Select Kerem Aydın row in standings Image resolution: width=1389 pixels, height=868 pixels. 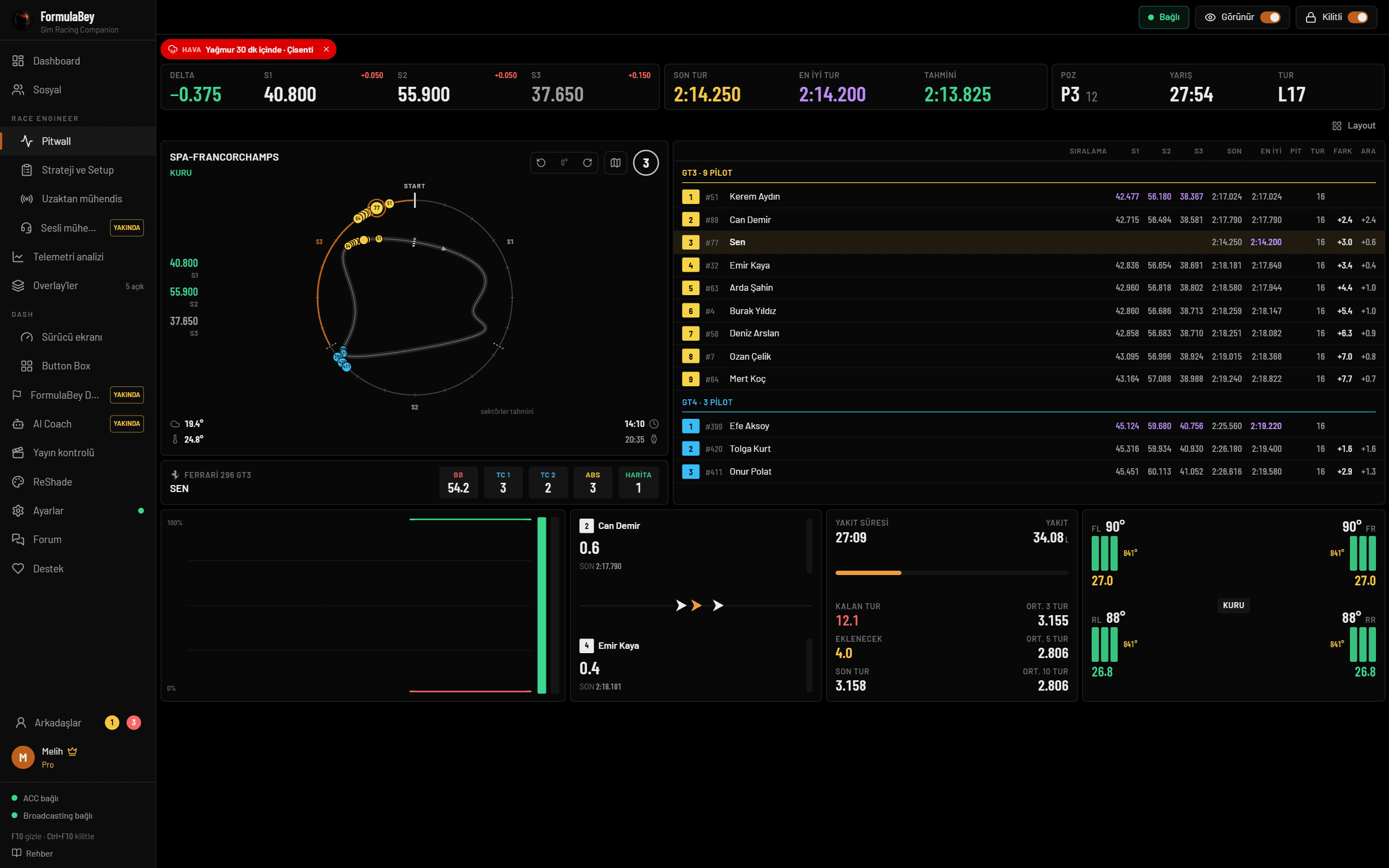(1029, 197)
